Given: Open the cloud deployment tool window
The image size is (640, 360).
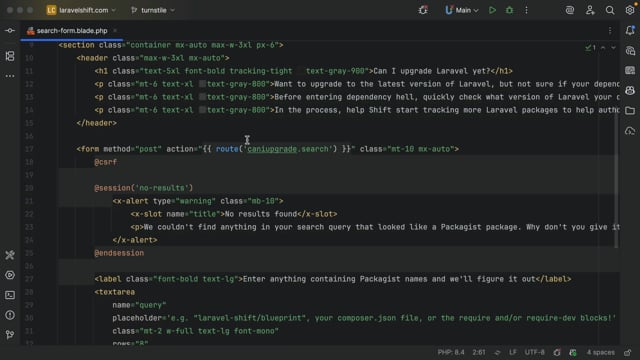Looking at the screenshot, I should tap(630, 131).
